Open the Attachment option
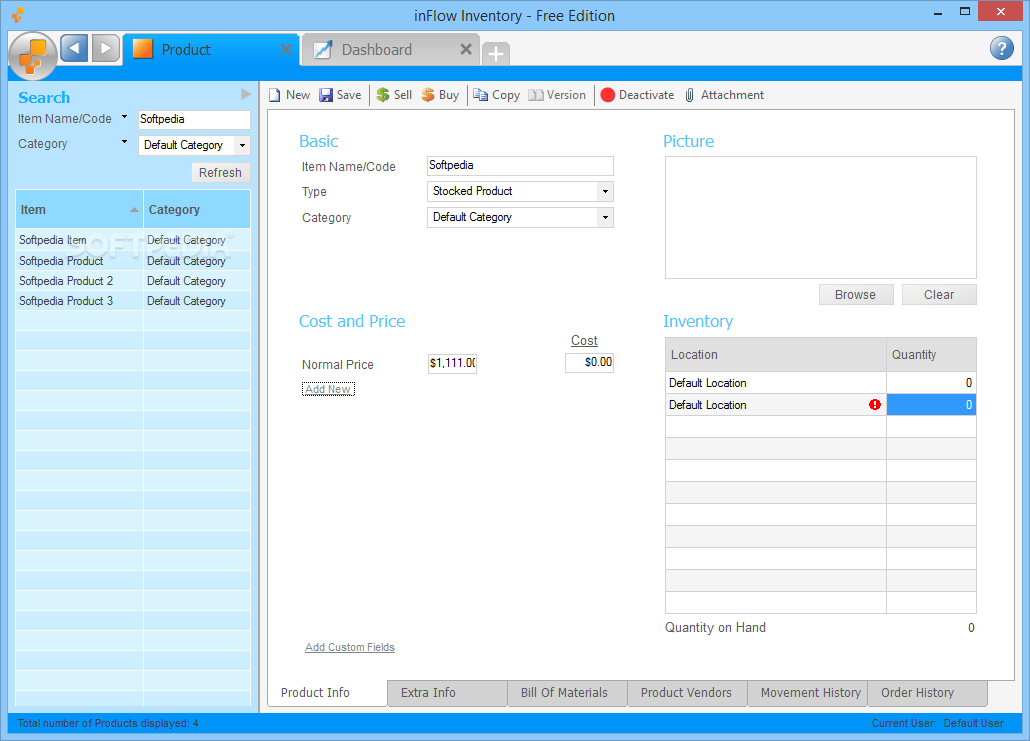Image resolution: width=1030 pixels, height=741 pixels. coord(724,95)
